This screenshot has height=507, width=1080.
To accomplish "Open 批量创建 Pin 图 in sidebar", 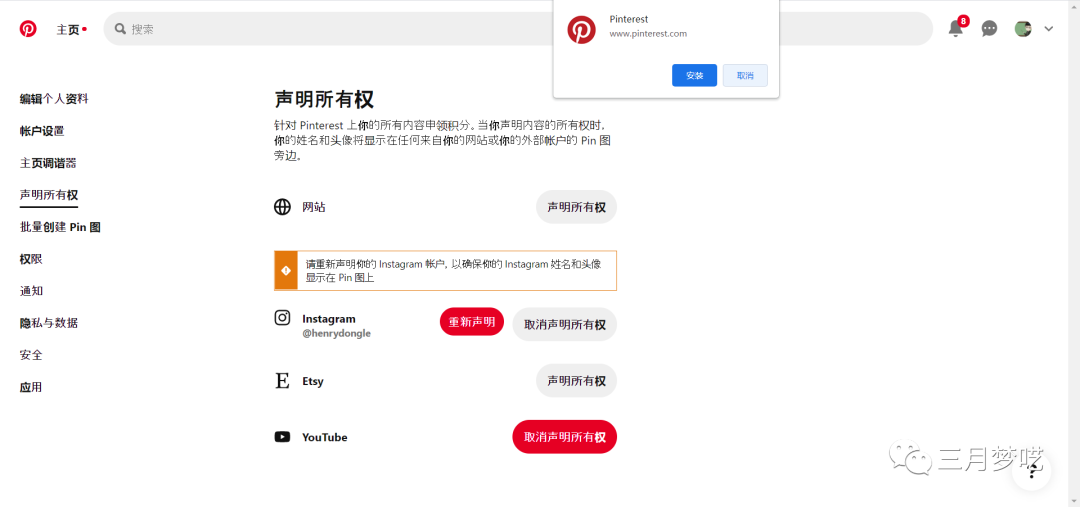I will click(x=61, y=227).
